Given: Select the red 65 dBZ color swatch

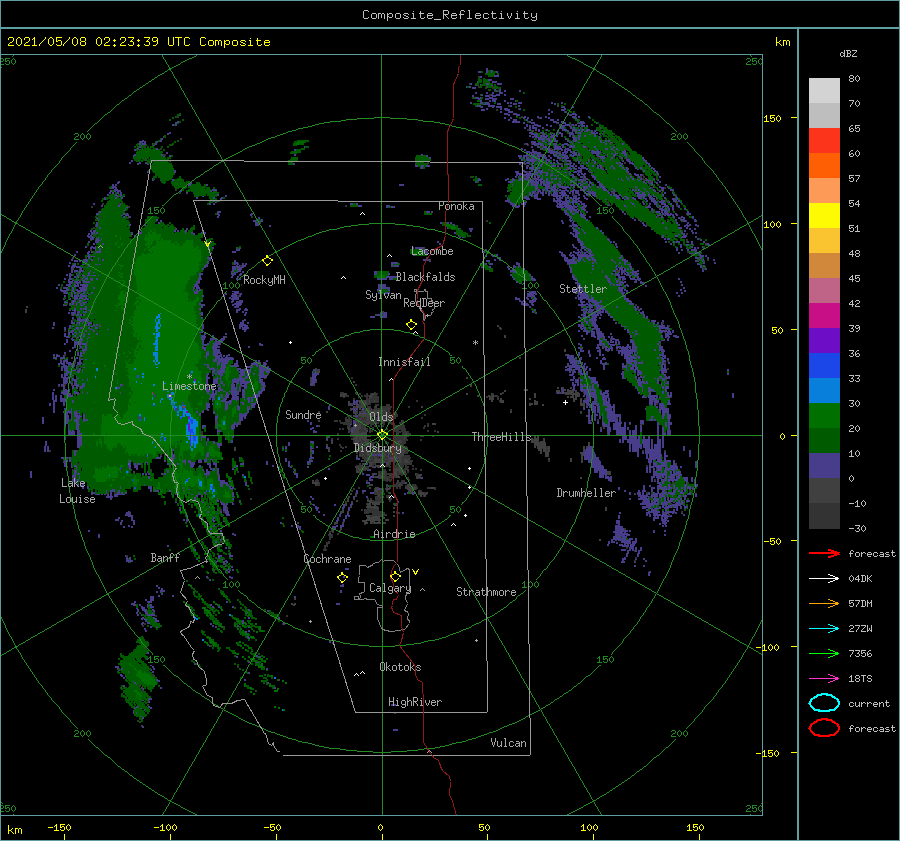Looking at the screenshot, I should [x=824, y=140].
